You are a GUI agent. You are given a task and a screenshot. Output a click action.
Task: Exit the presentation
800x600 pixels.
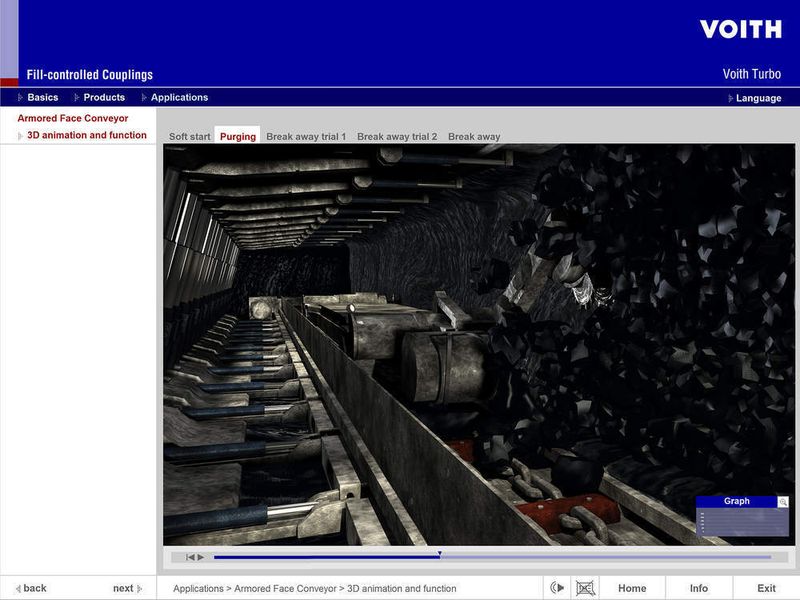pyautogui.click(x=766, y=588)
